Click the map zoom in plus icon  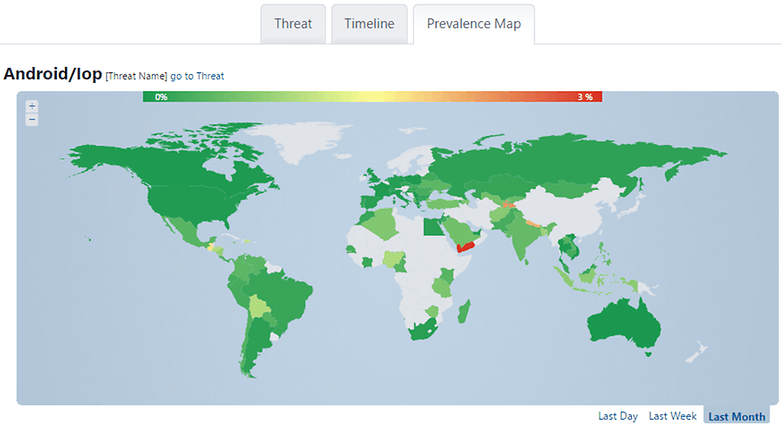[32, 106]
